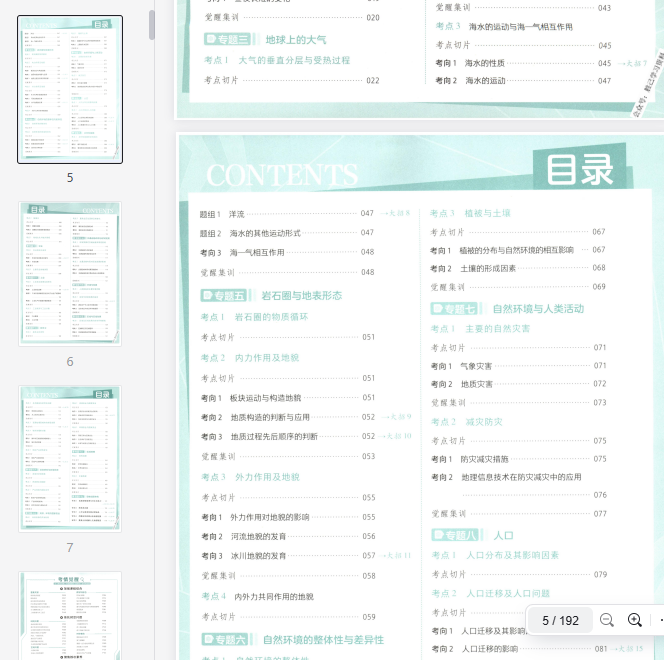Viewport: 664px width, 660px height.
Task: Select the 专题八 人口 heading
Action: point(473,535)
